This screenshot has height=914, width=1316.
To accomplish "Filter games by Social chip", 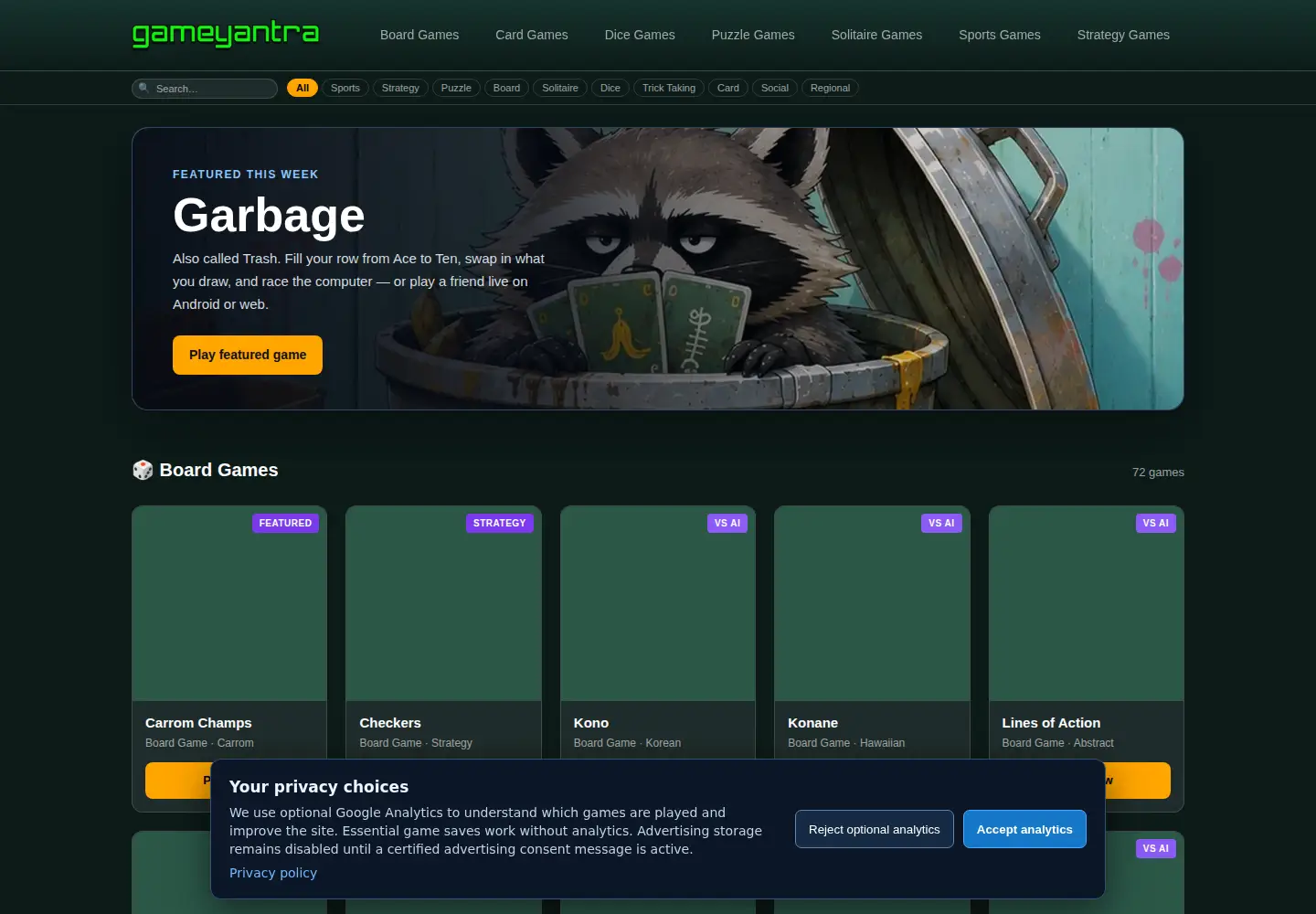I will click(775, 88).
